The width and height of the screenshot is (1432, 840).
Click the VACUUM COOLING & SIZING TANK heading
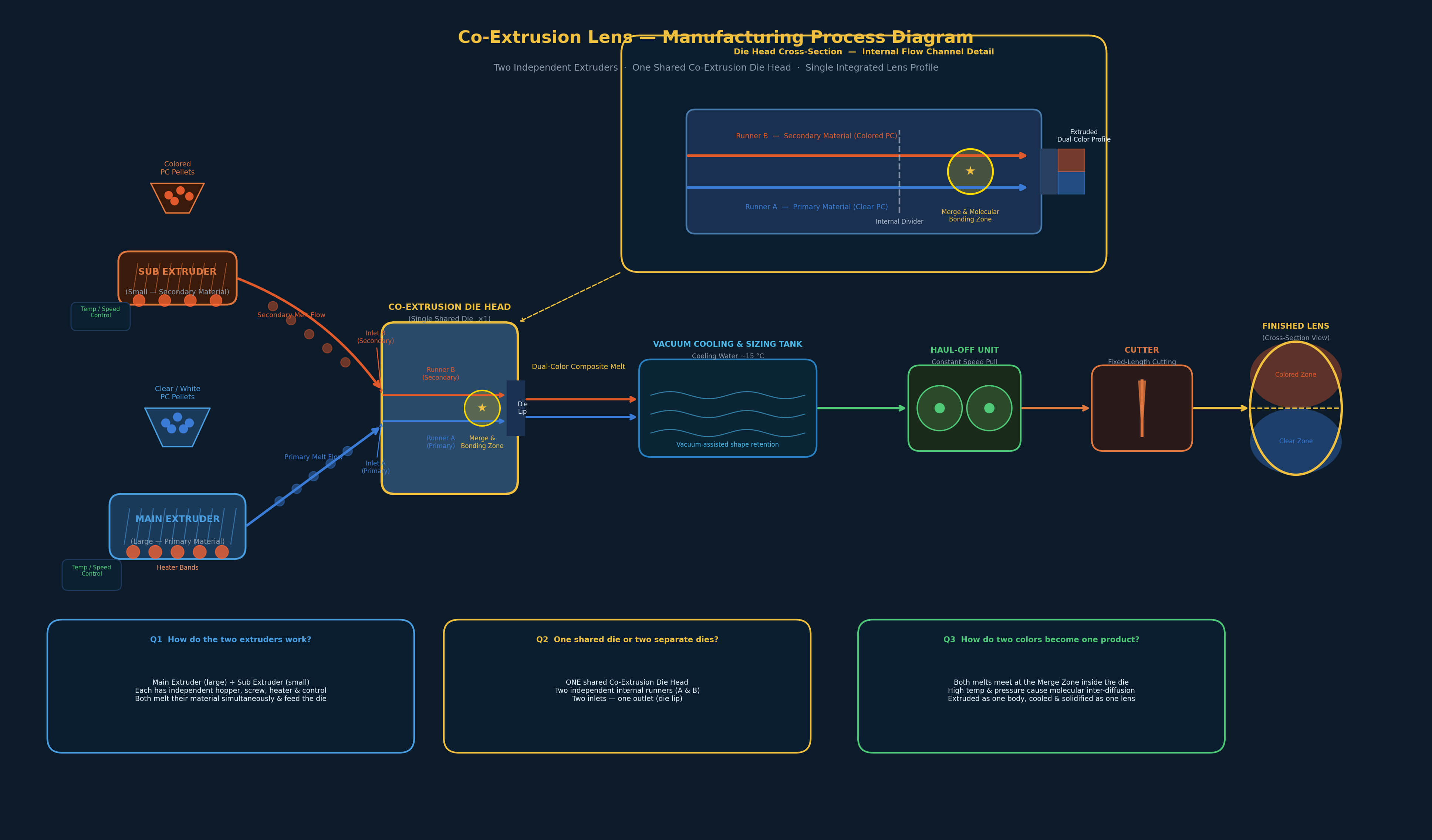coord(727,344)
